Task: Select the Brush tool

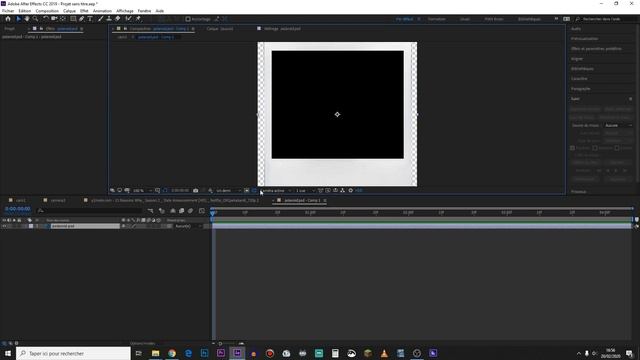Action: 100,19
